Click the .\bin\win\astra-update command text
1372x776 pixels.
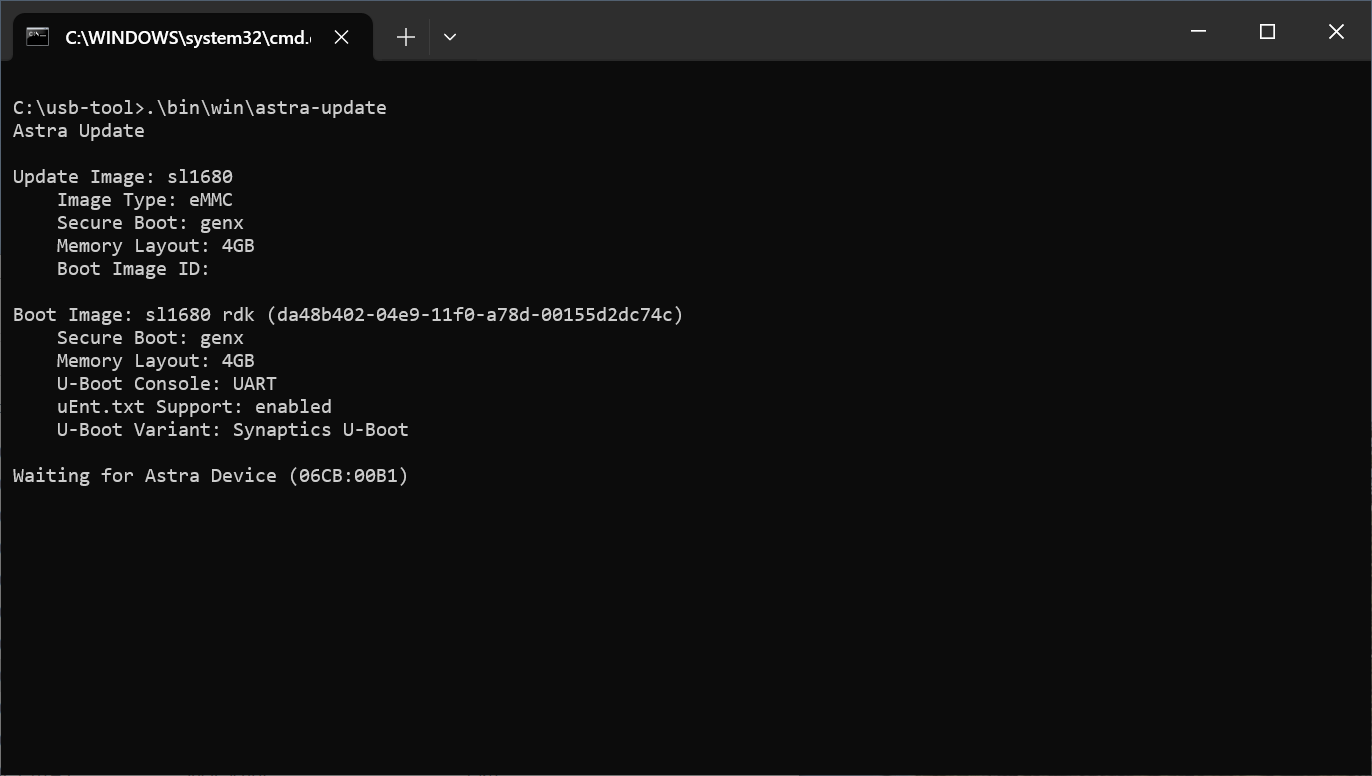click(266, 108)
